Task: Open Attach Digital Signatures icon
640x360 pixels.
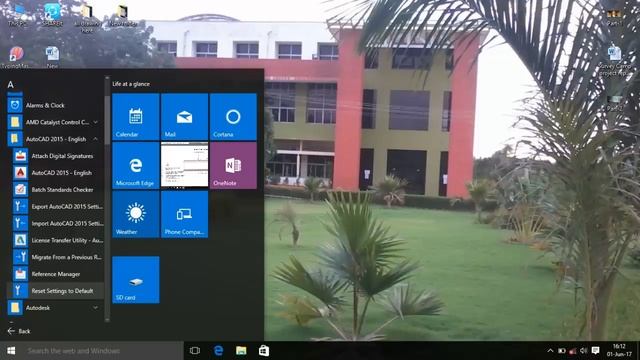Action: 20,156
